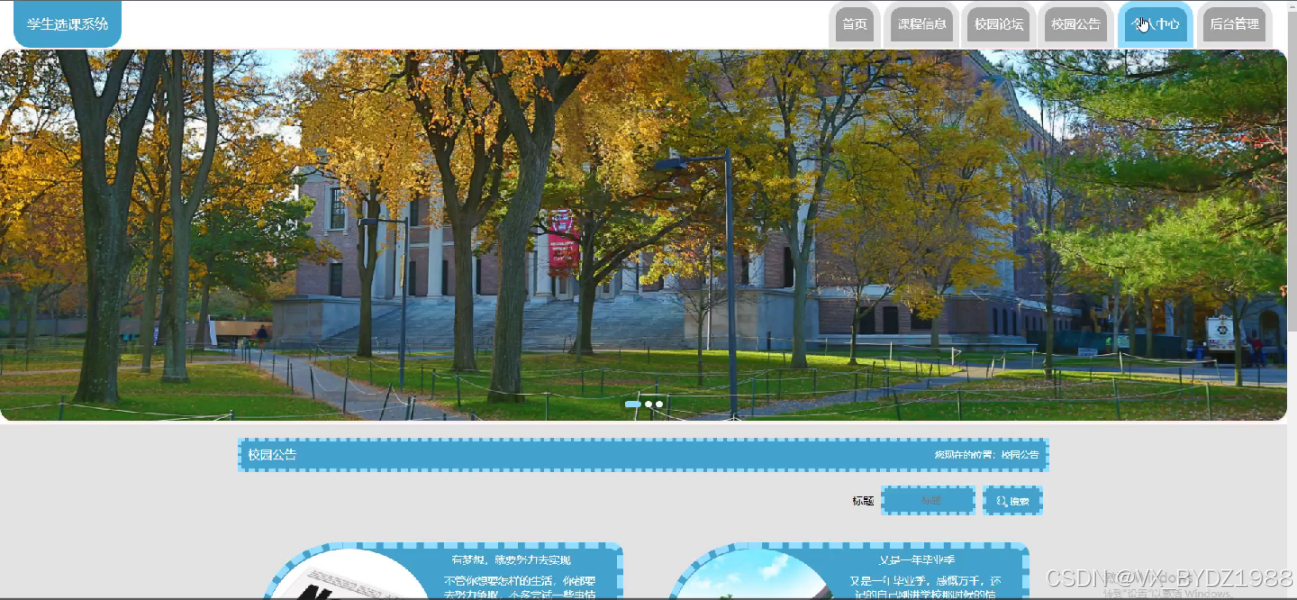Open announcement titled 有梦想，就要努力去实现

click(x=511, y=560)
